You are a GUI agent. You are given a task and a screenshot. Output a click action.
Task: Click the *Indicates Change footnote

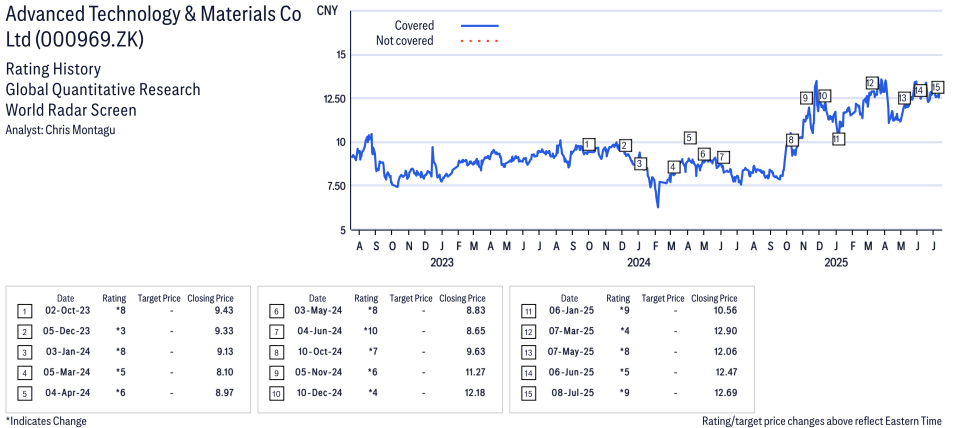click(x=46, y=421)
